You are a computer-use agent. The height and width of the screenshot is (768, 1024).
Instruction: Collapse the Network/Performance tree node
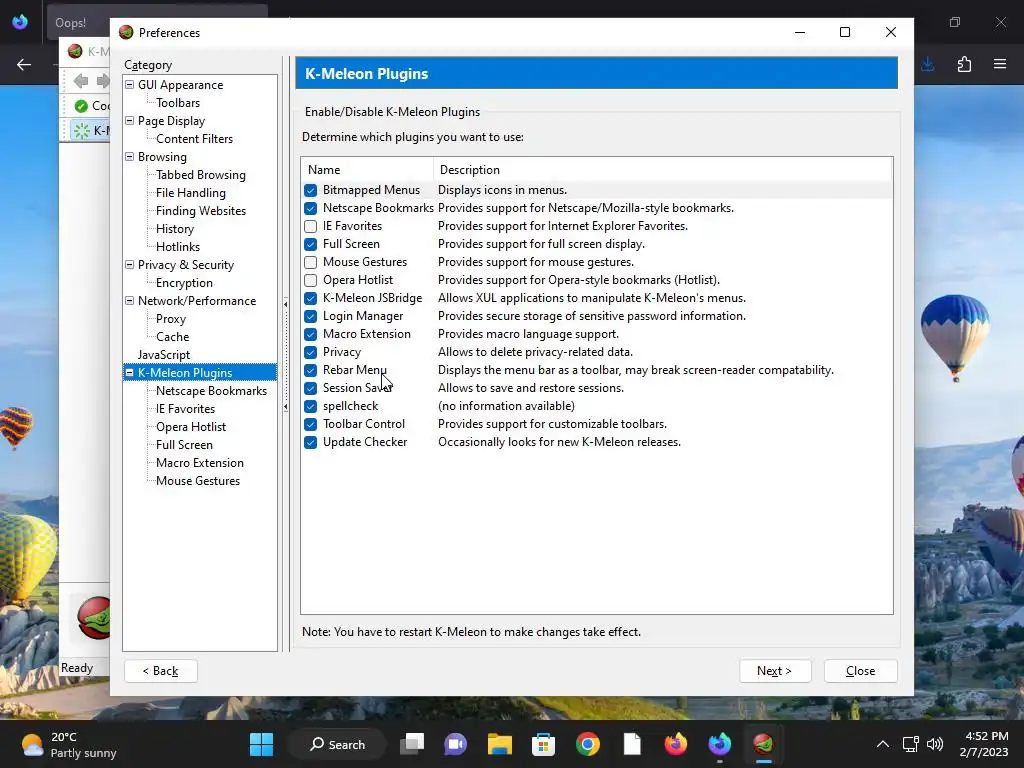(x=129, y=300)
